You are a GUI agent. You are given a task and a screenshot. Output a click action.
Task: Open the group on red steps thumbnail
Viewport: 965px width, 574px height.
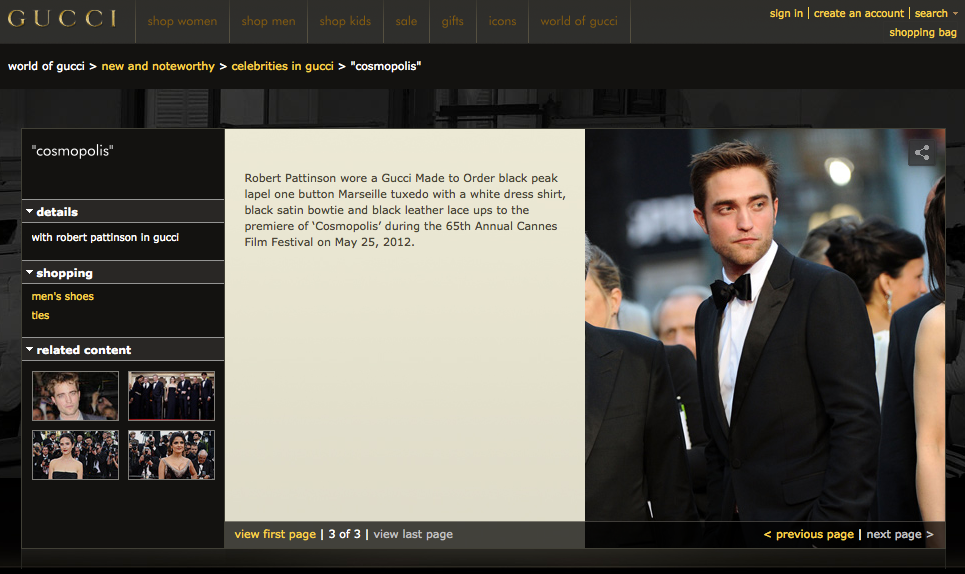click(171, 396)
